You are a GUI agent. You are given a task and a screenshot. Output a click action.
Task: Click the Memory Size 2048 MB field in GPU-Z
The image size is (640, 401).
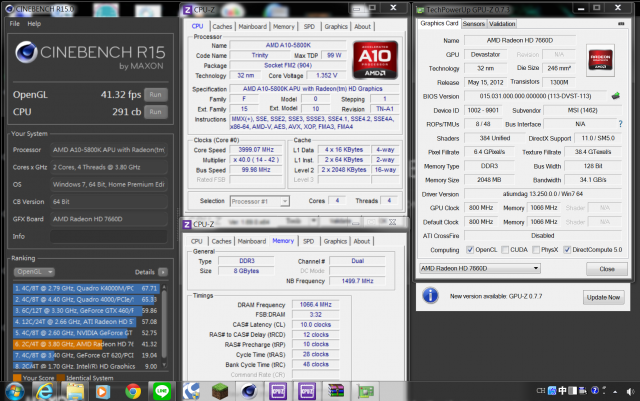[x=489, y=180]
